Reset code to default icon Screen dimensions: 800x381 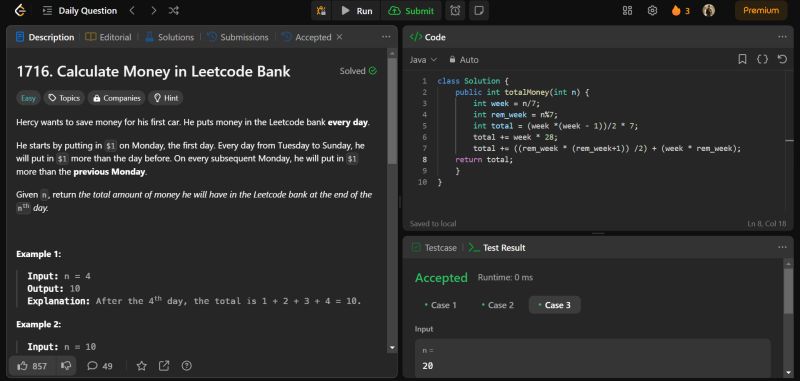[782, 59]
